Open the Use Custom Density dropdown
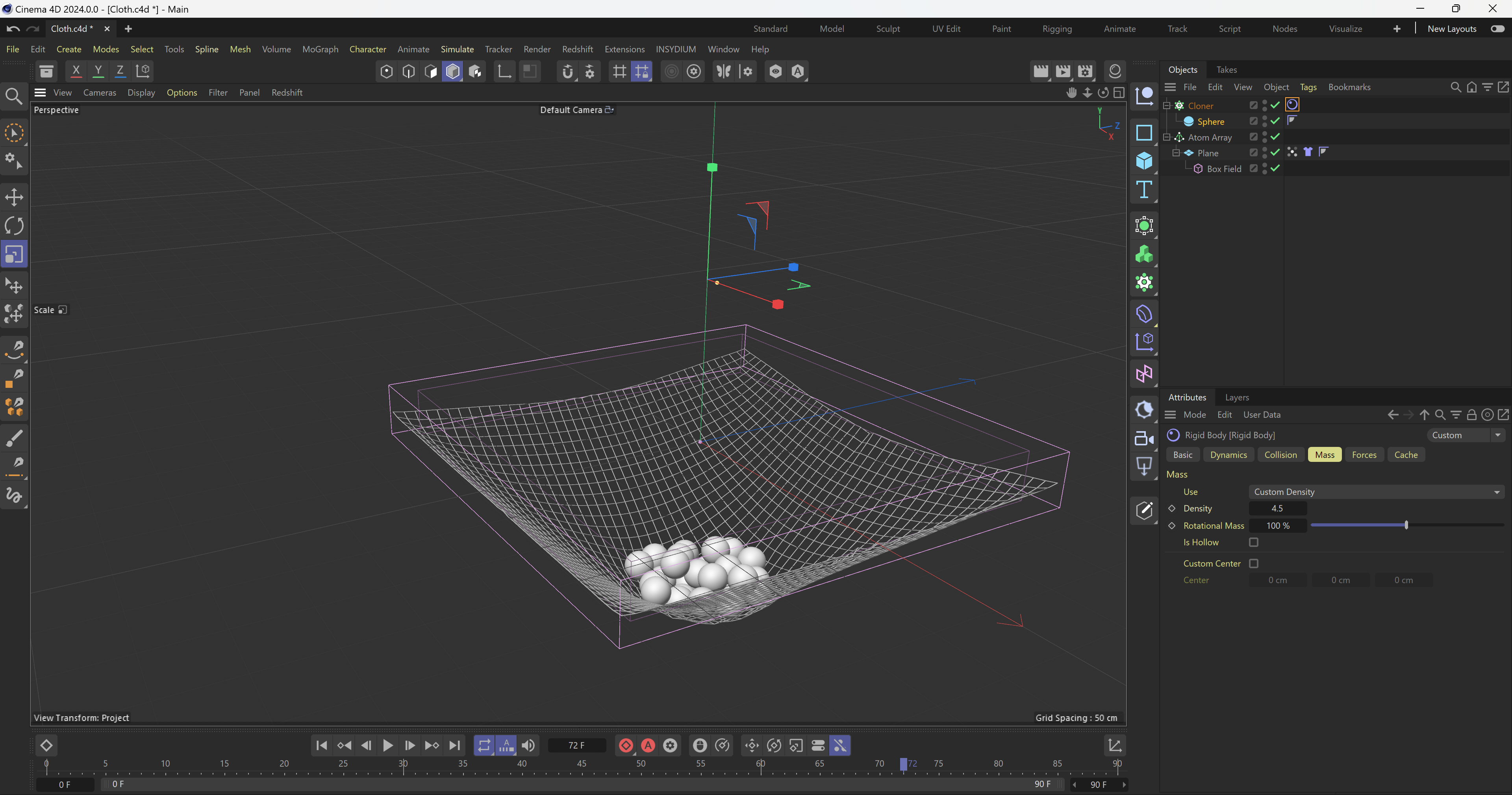Viewport: 1512px width, 795px height. 1375,492
